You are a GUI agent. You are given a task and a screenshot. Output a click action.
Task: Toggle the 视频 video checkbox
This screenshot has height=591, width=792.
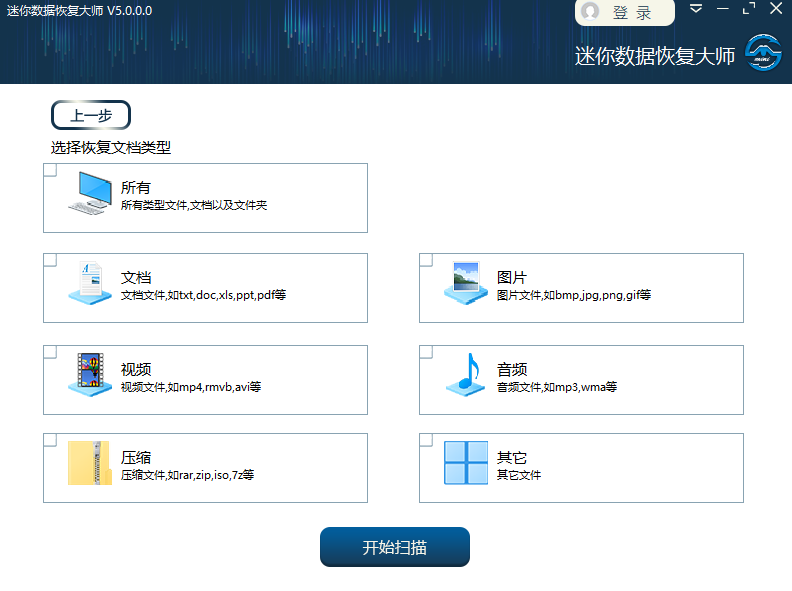tap(50, 352)
